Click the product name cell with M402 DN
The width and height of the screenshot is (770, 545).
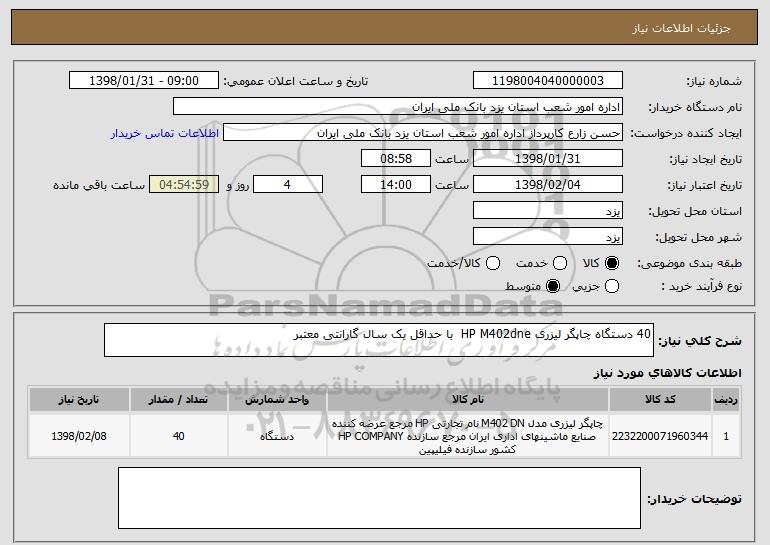(468, 436)
